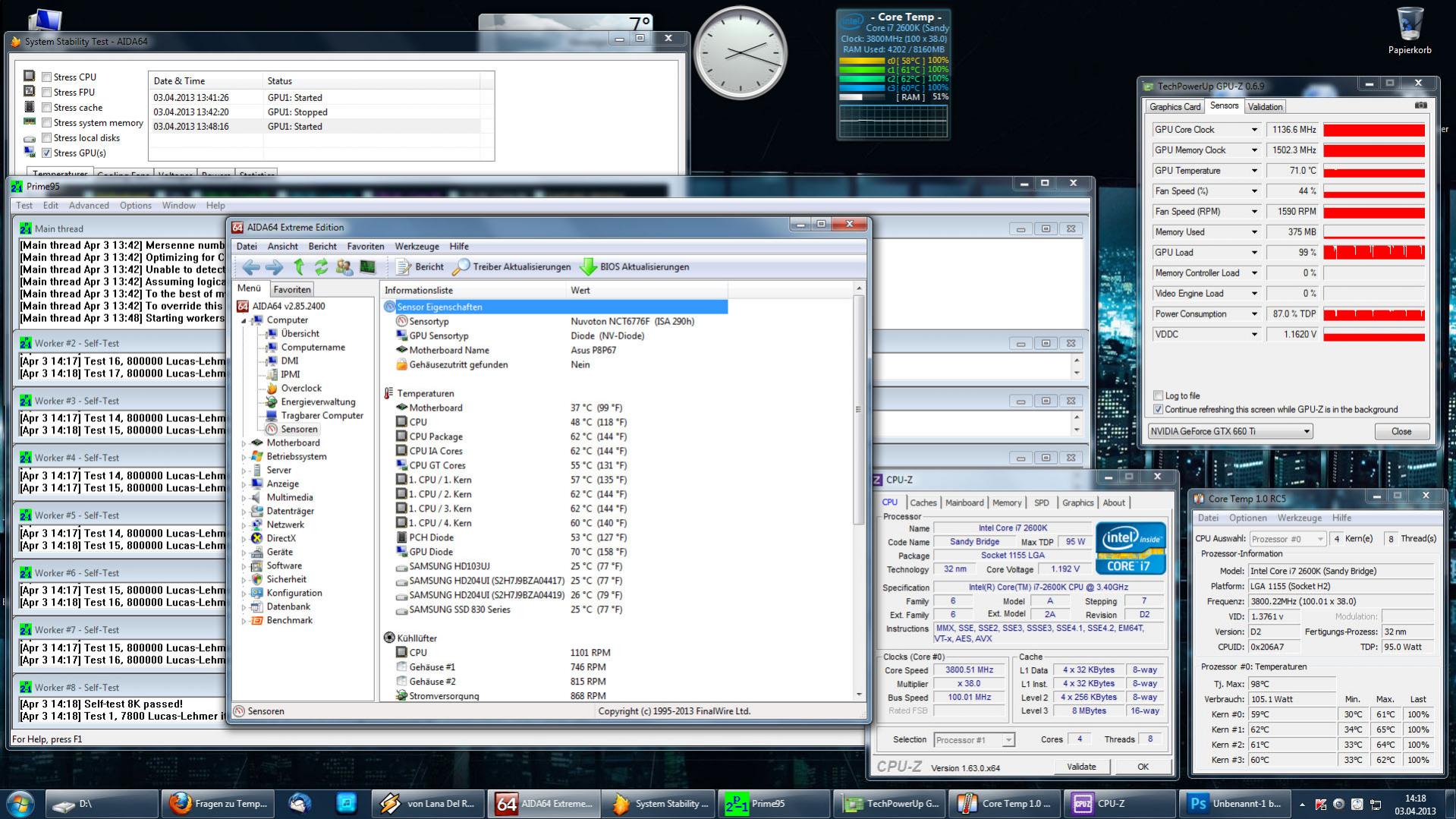Open CPU-Z Processor #1 selection dropdown
Image resolution: width=1456 pixels, height=819 pixels.
click(x=974, y=739)
